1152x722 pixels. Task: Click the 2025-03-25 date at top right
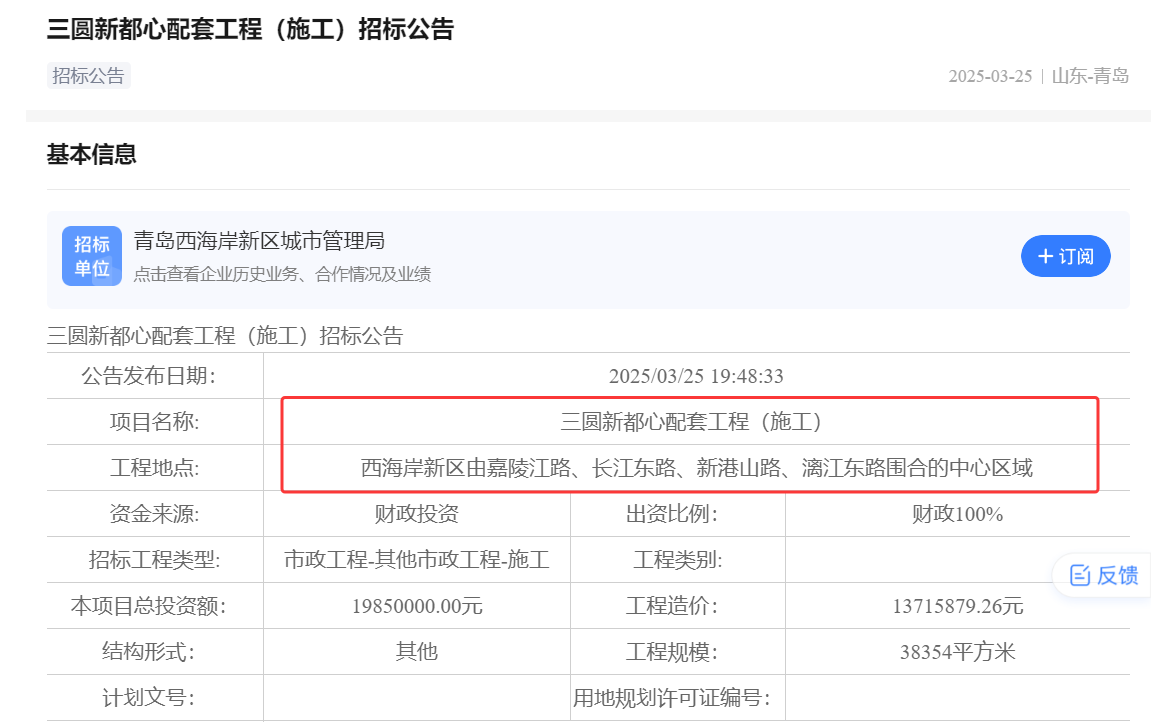(x=989, y=76)
